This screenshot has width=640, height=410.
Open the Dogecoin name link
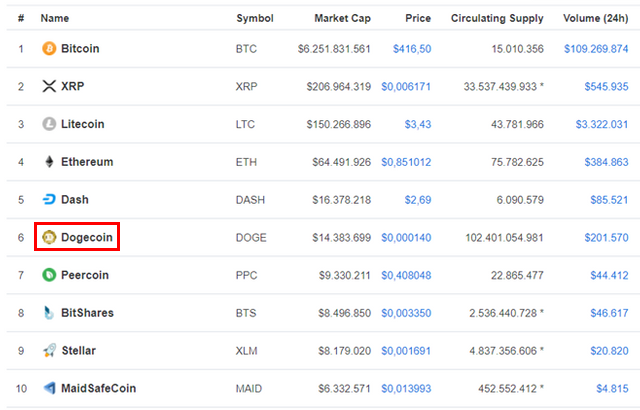point(87,237)
